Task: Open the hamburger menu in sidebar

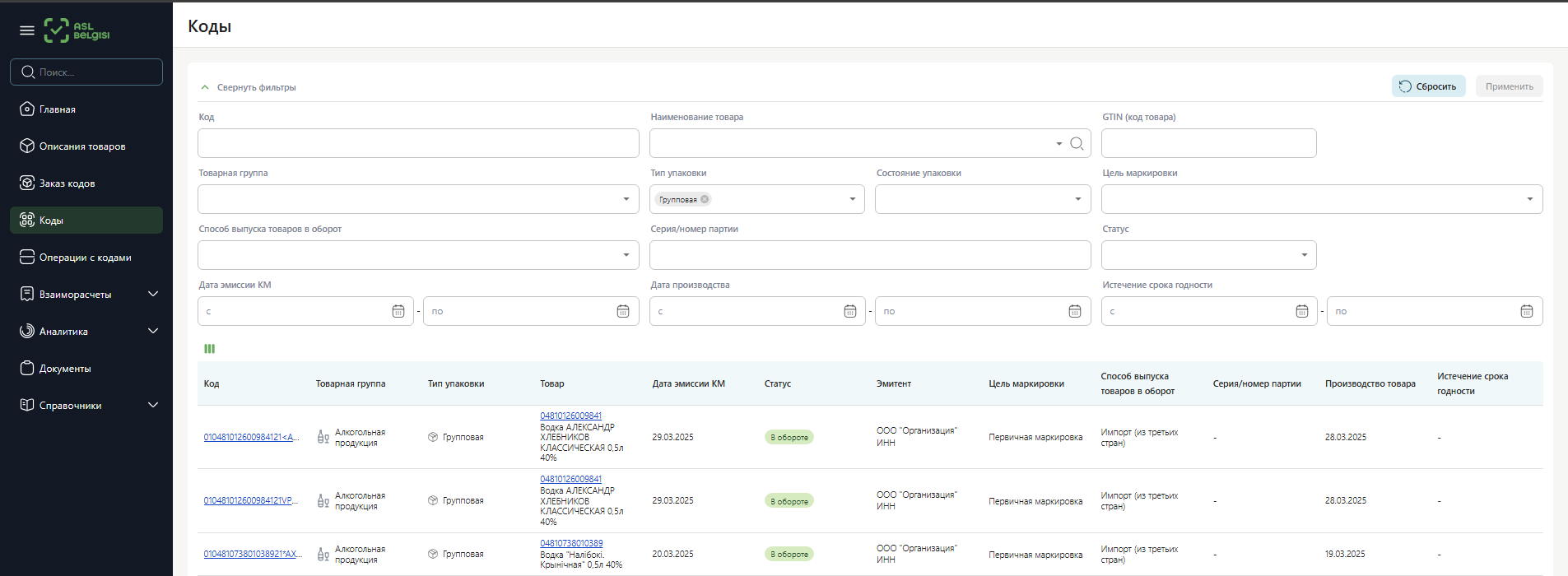Action: point(27,30)
